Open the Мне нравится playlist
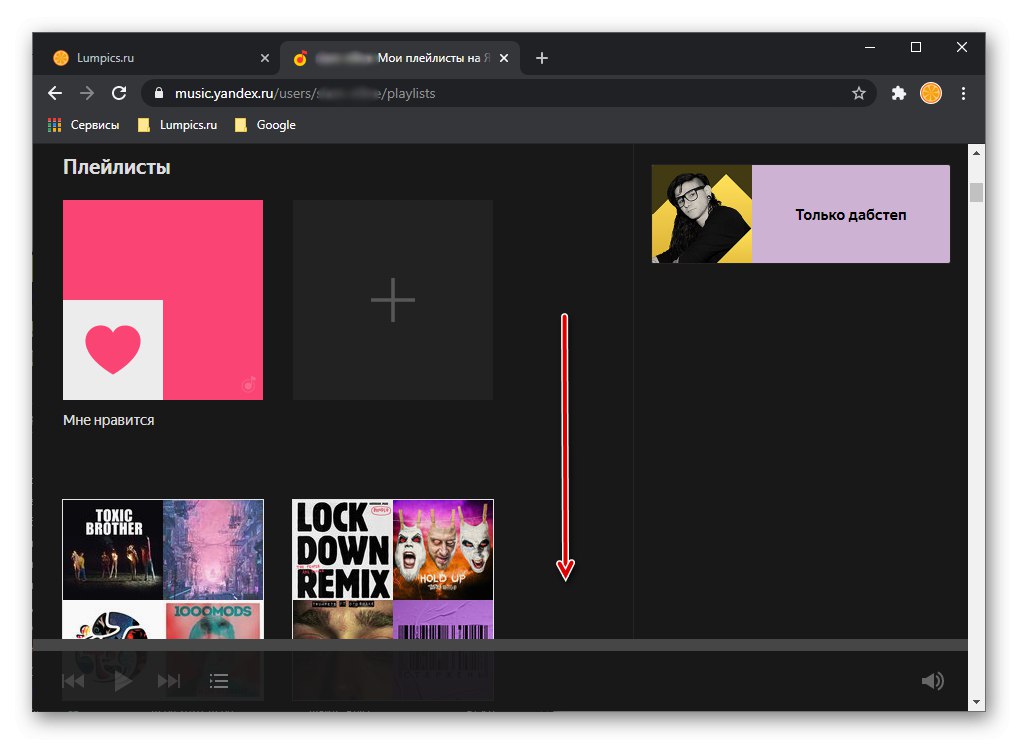The image size is (1018, 744). pyautogui.click(x=163, y=300)
